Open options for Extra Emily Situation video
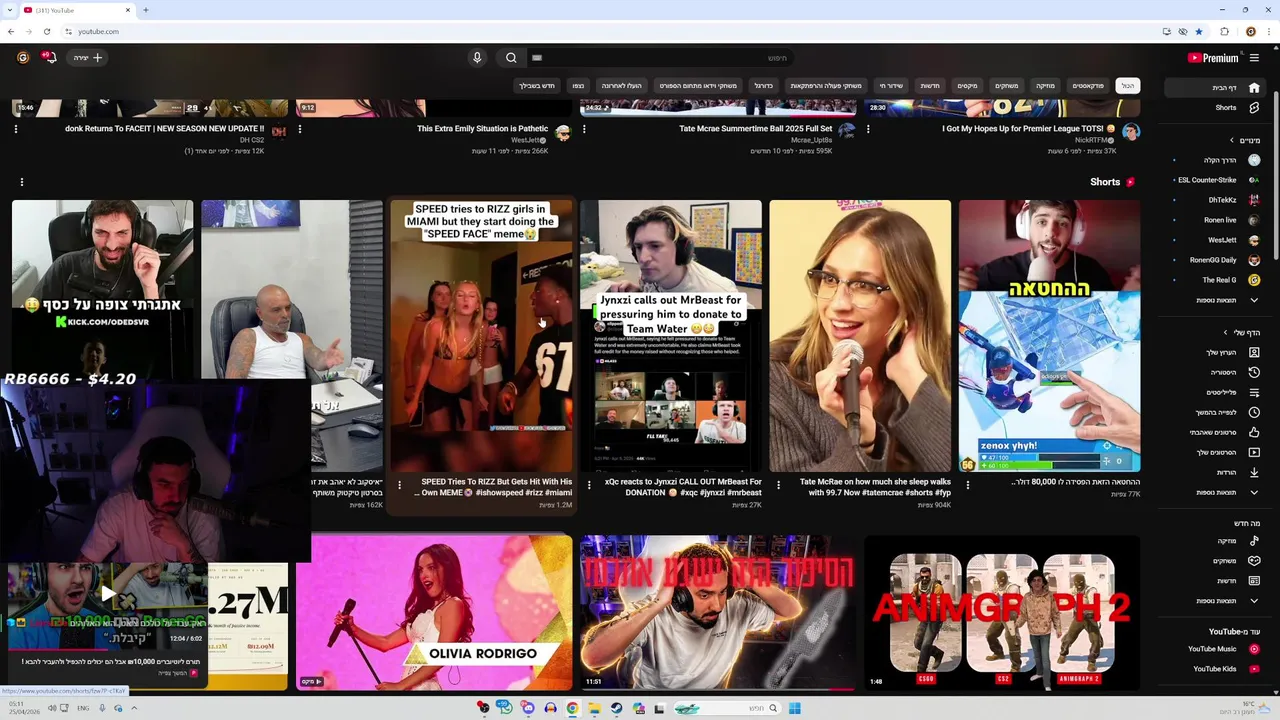The height and width of the screenshot is (720, 1280). coord(300,129)
